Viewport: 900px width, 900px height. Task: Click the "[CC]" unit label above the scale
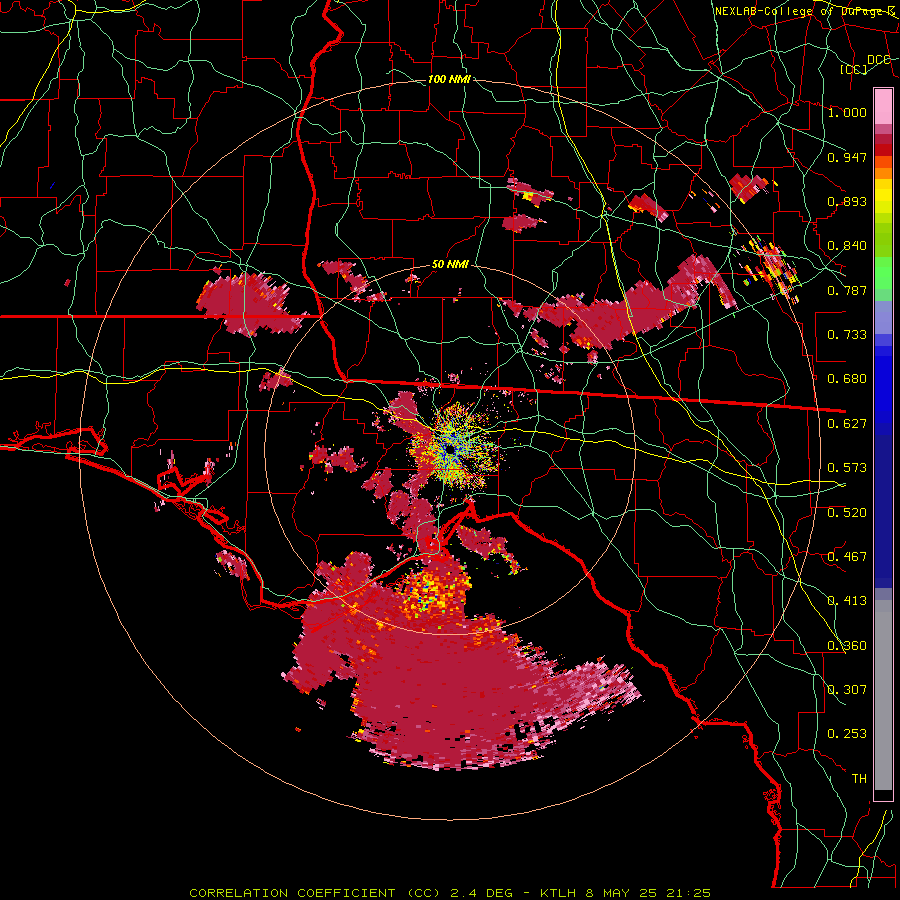854,69
